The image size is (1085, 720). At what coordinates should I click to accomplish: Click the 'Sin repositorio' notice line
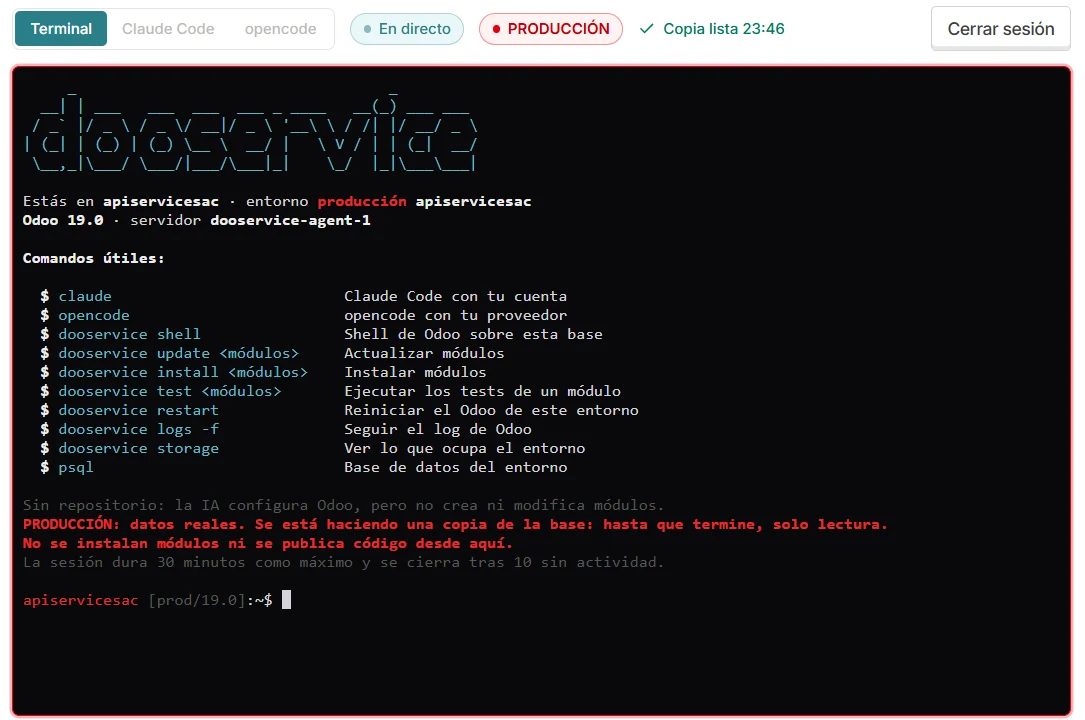point(343,505)
